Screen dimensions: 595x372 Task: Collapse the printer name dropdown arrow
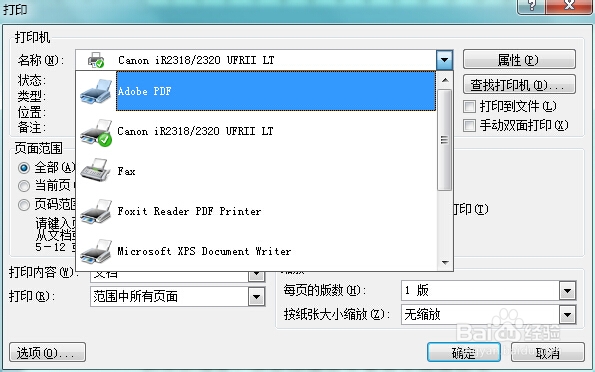444,60
